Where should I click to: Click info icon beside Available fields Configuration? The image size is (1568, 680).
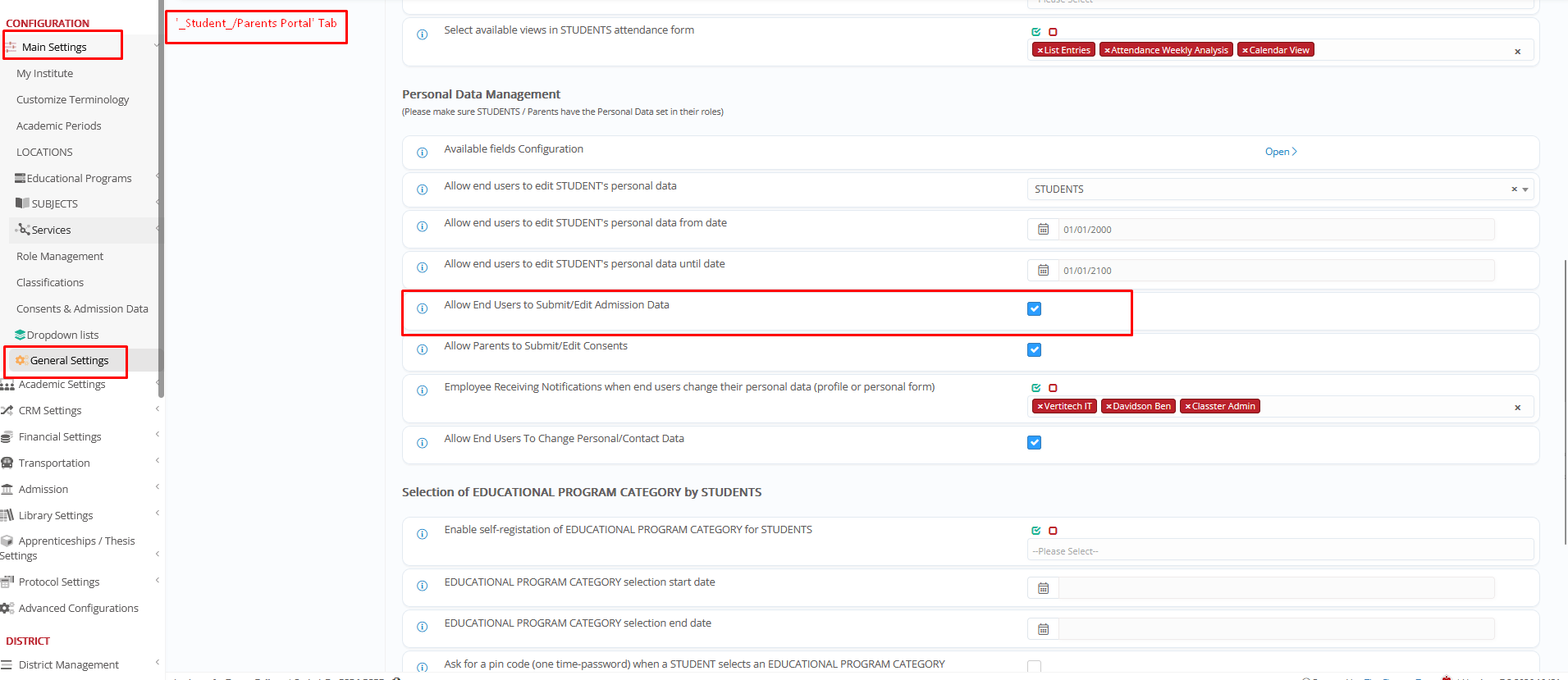[422, 153]
